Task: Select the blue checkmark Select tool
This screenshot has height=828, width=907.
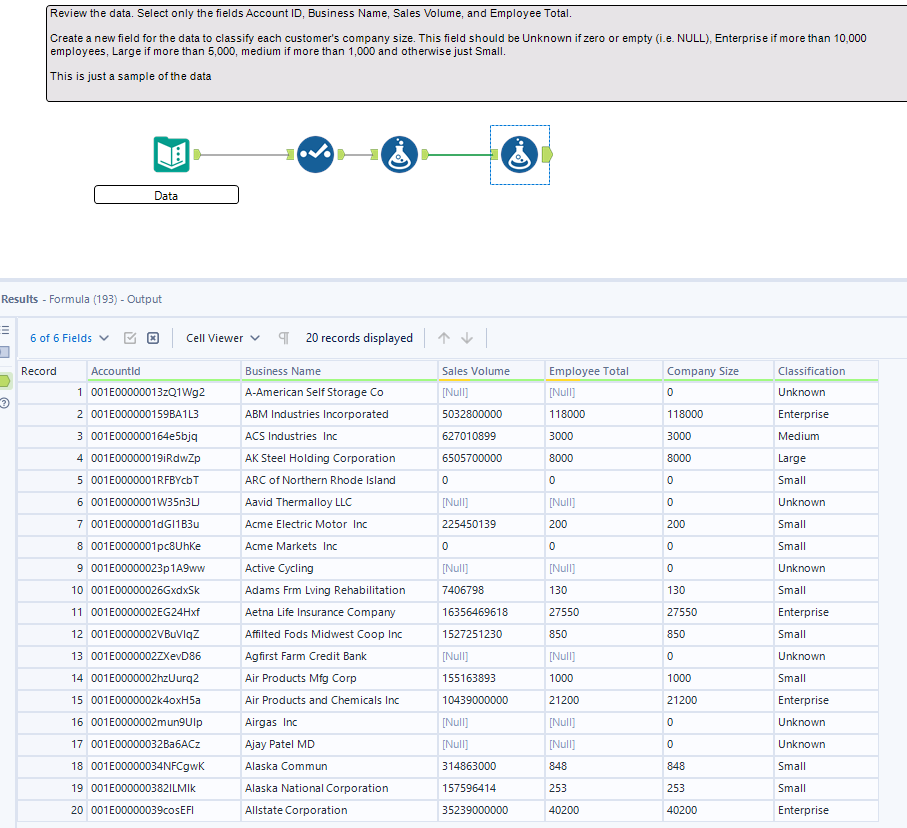Action: tap(315, 155)
